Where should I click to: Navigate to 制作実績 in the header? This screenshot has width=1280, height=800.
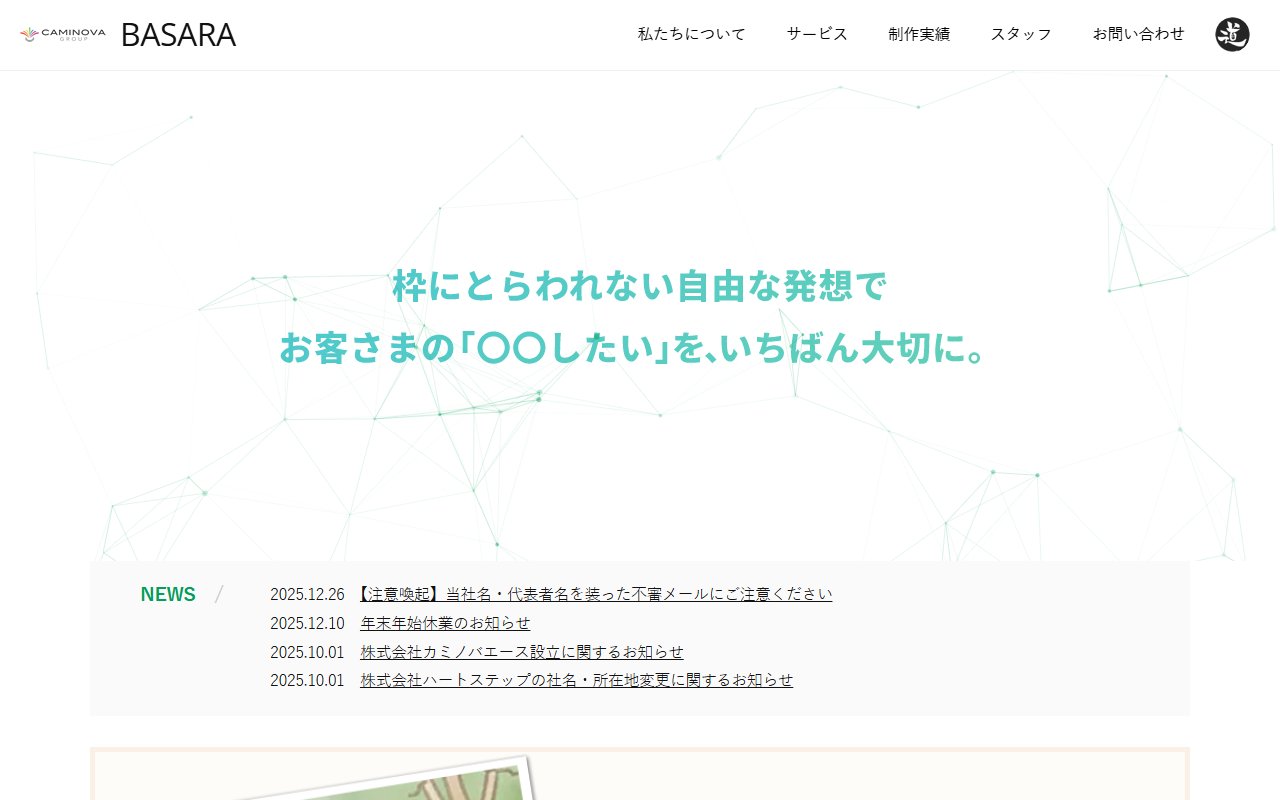pyautogui.click(x=918, y=34)
